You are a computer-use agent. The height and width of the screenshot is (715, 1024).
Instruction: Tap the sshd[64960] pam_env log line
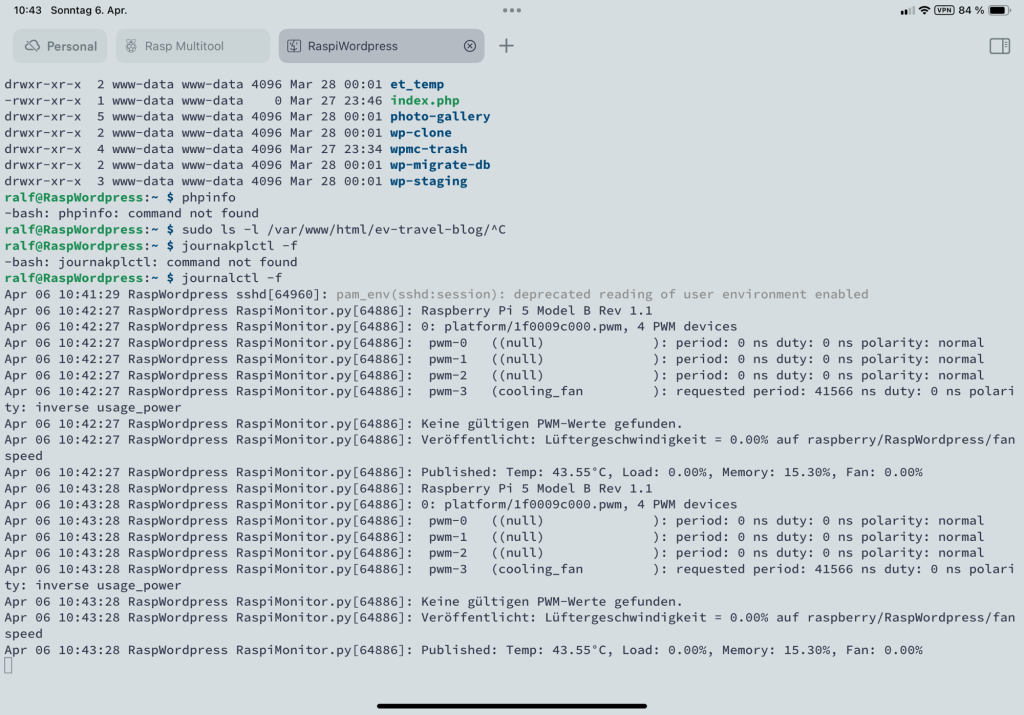coord(436,294)
